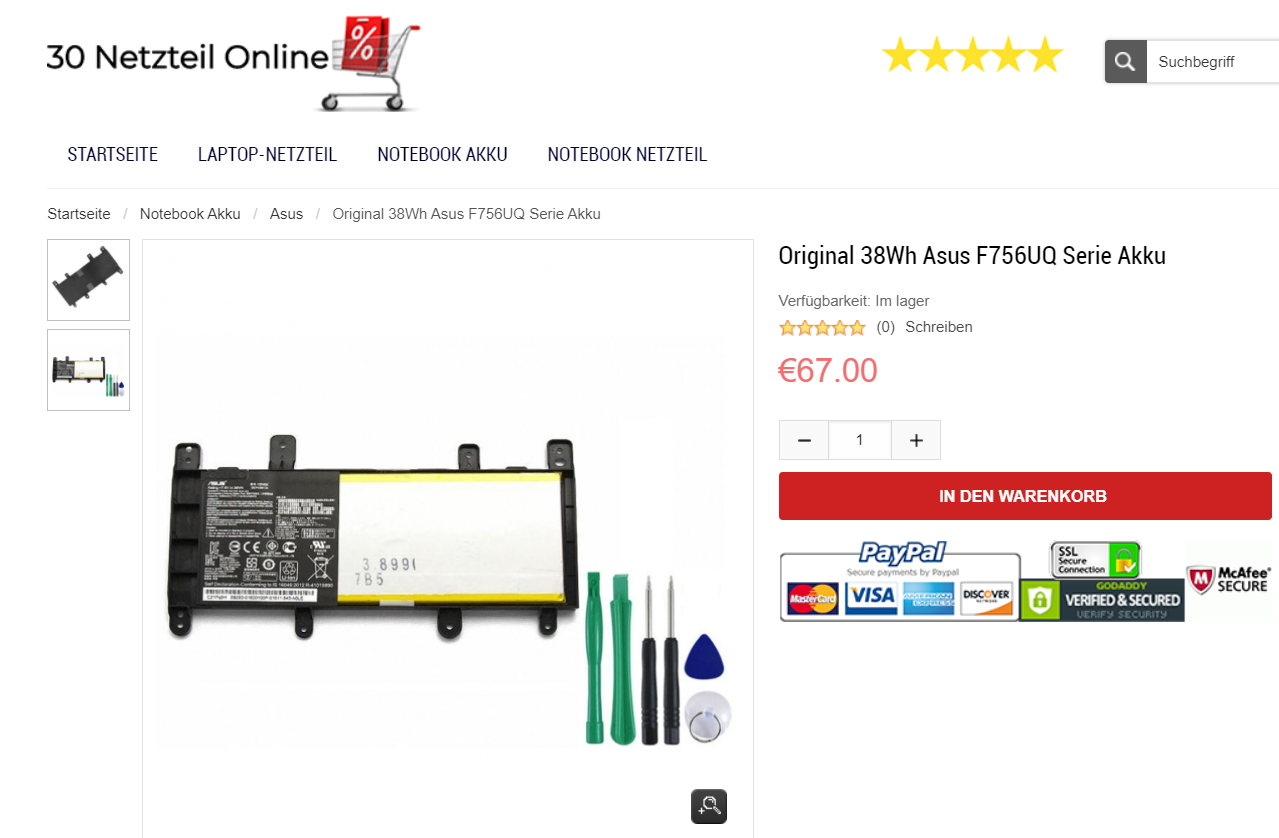Click the Suchbegriff search field
The image size is (1279, 838).
(1213, 62)
